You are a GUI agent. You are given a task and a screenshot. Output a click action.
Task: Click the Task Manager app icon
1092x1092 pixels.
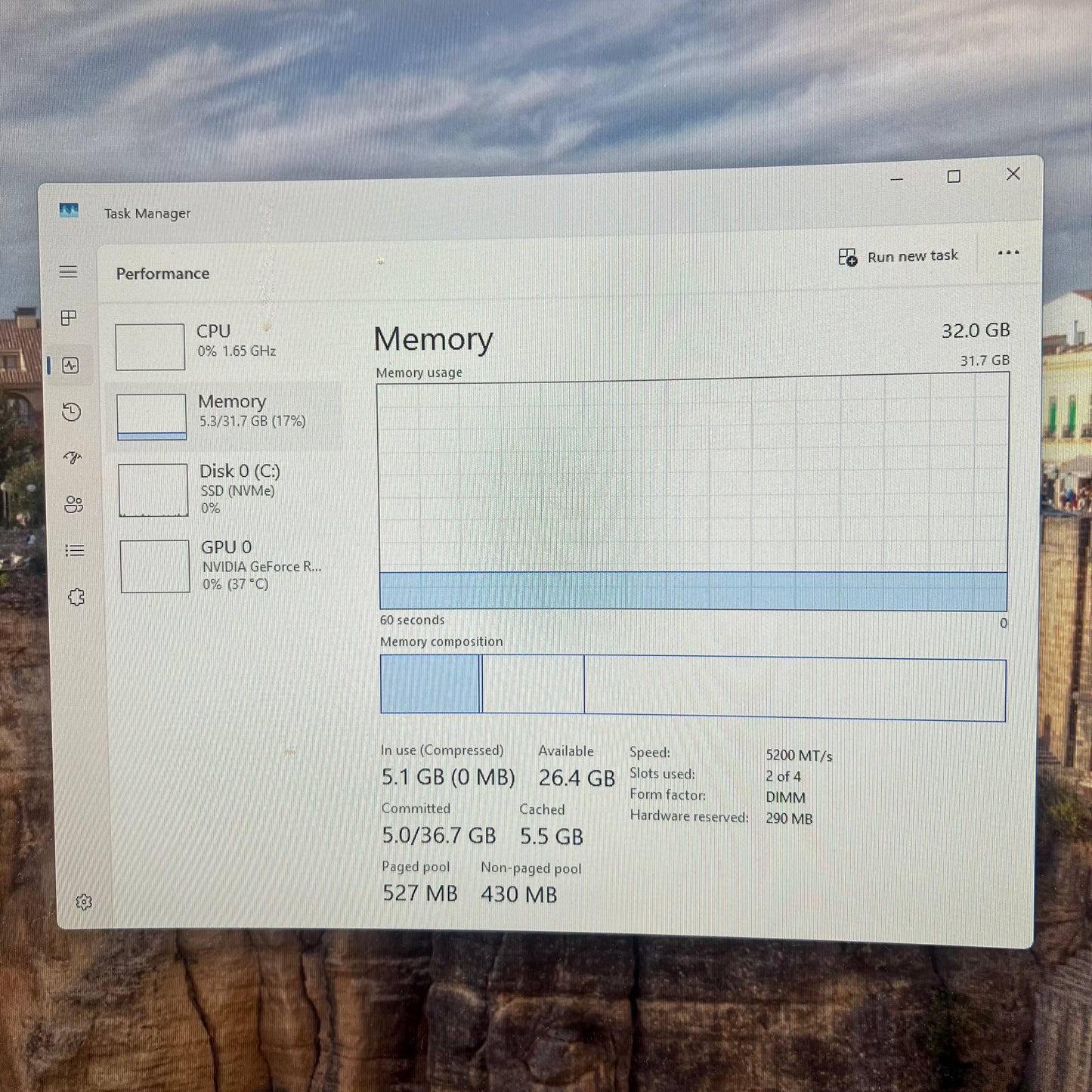point(69,211)
